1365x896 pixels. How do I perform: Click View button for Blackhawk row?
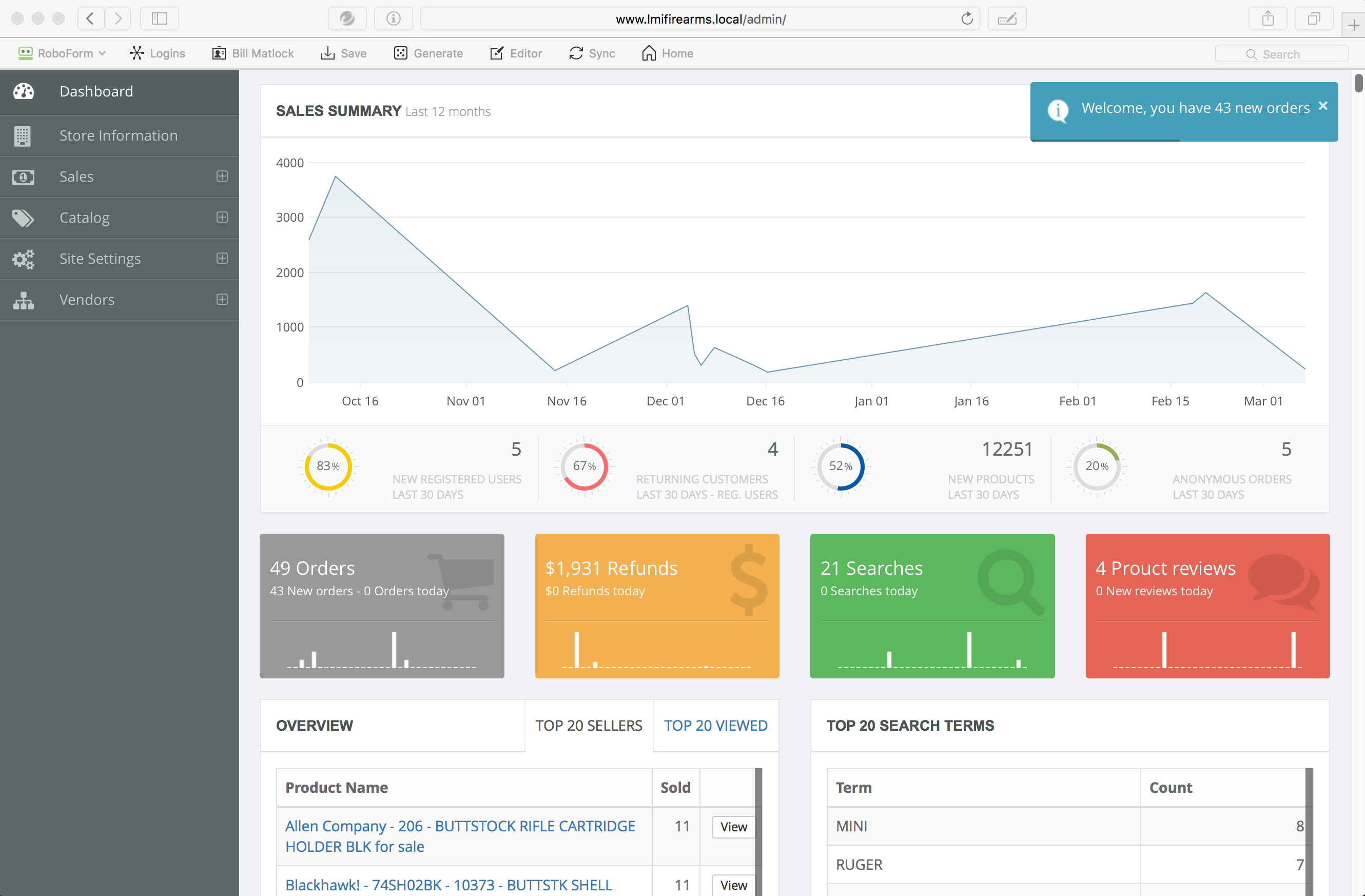[733, 885]
